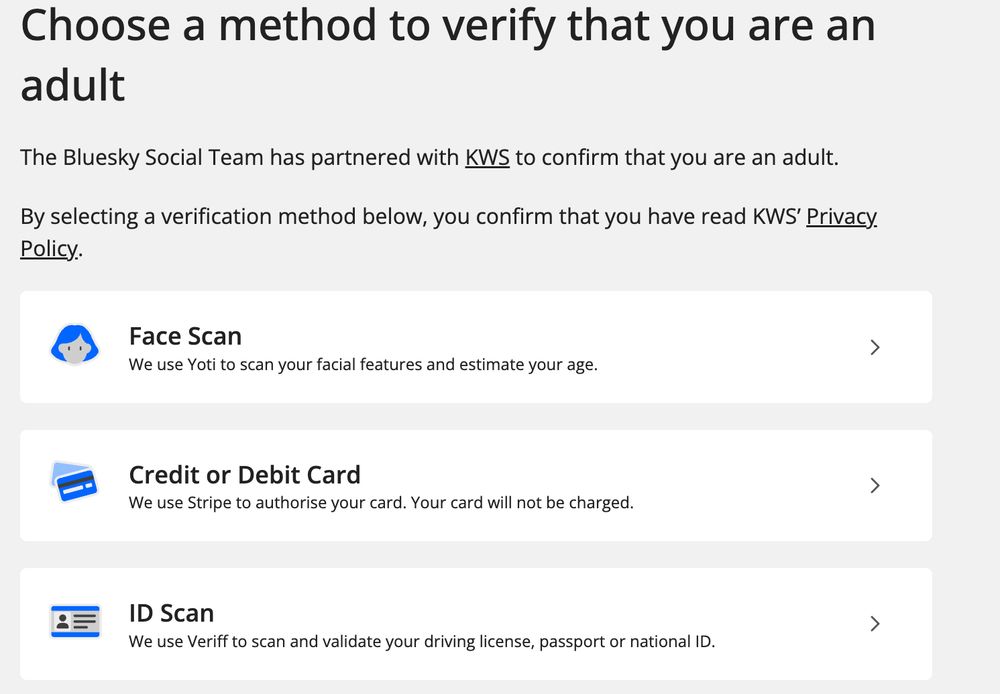Click the blue-haired face icon

coord(75,345)
